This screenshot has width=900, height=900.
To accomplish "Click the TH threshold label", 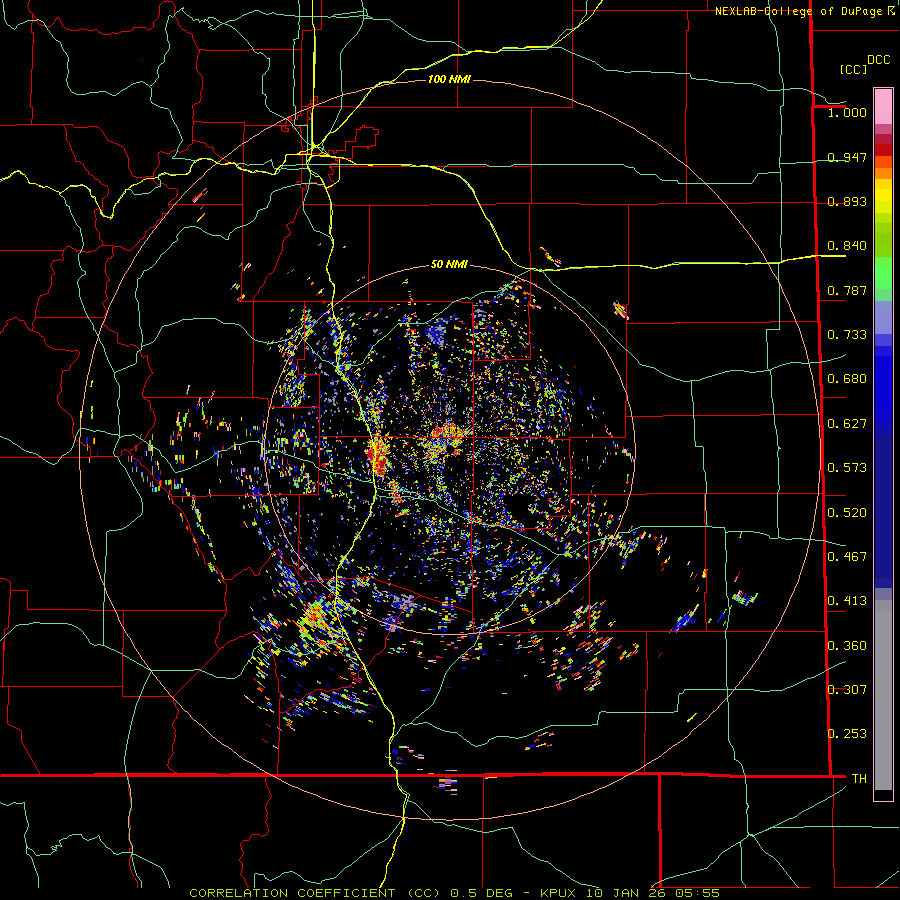I will coord(859,779).
